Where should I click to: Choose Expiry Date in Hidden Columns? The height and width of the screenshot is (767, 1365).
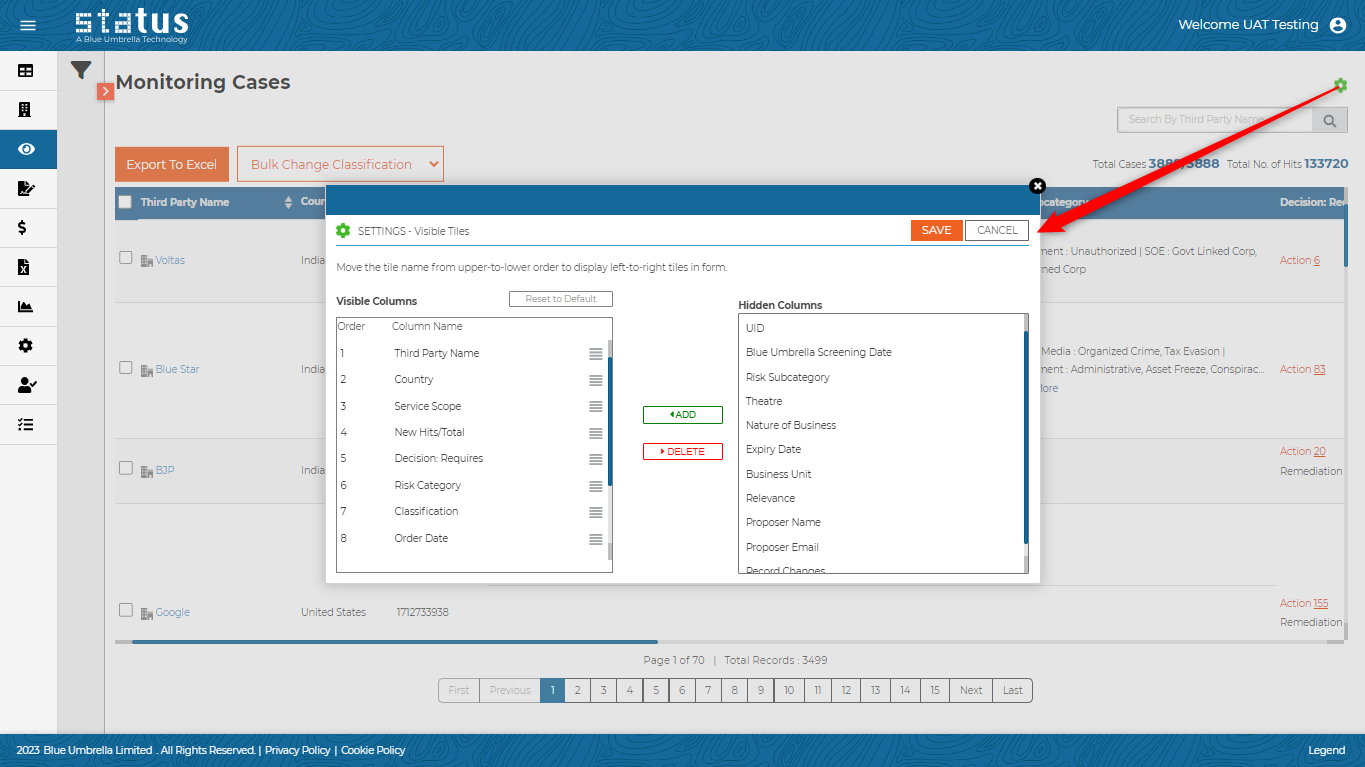pos(773,450)
